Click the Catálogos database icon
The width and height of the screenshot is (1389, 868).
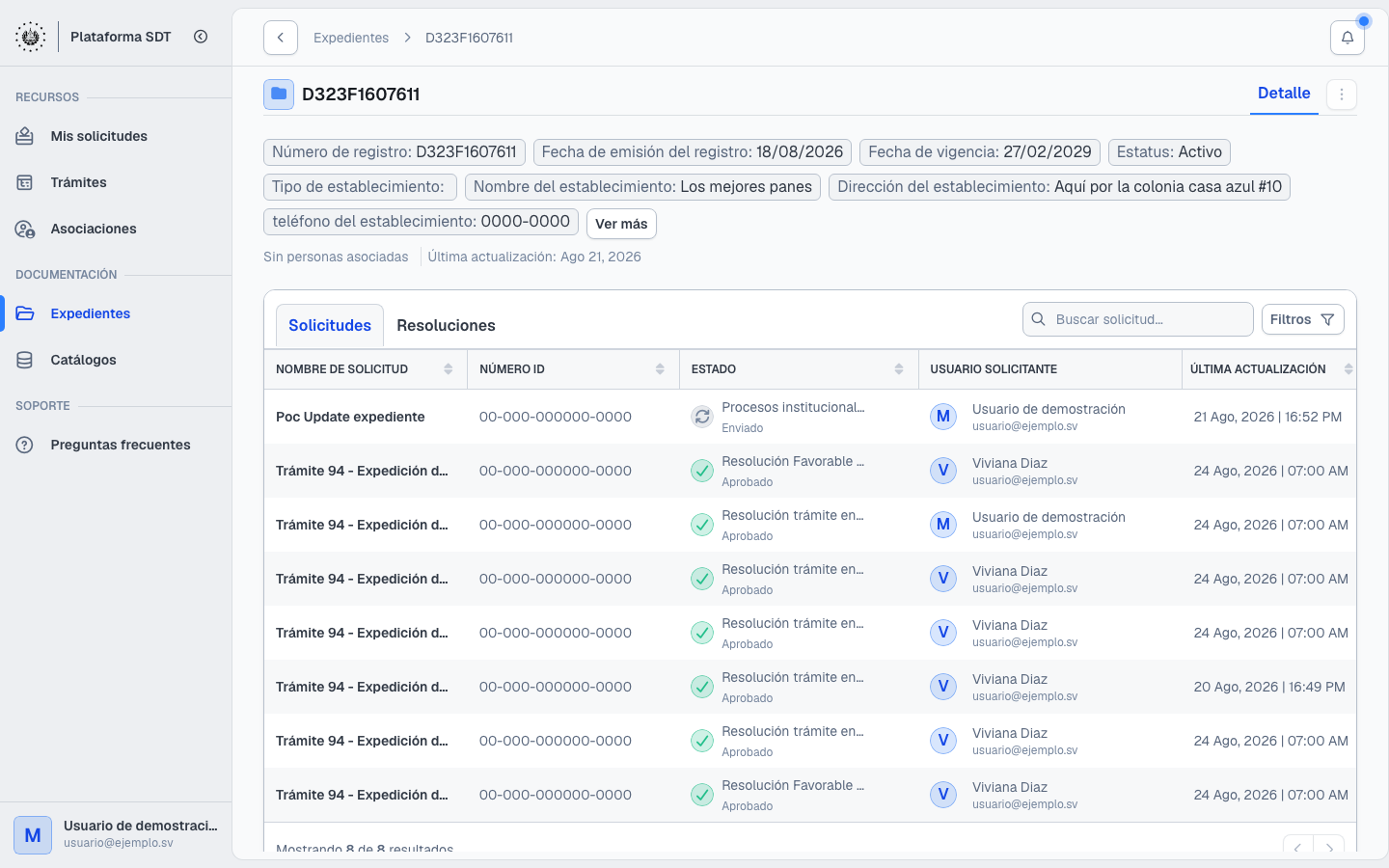[25, 360]
